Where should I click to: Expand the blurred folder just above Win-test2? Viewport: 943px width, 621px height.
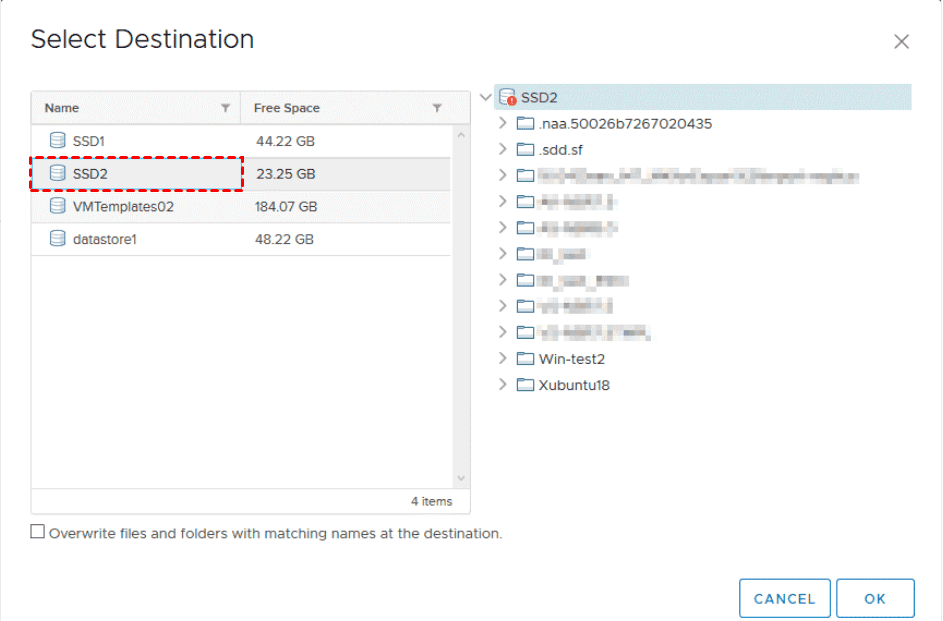pyautogui.click(x=503, y=332)
